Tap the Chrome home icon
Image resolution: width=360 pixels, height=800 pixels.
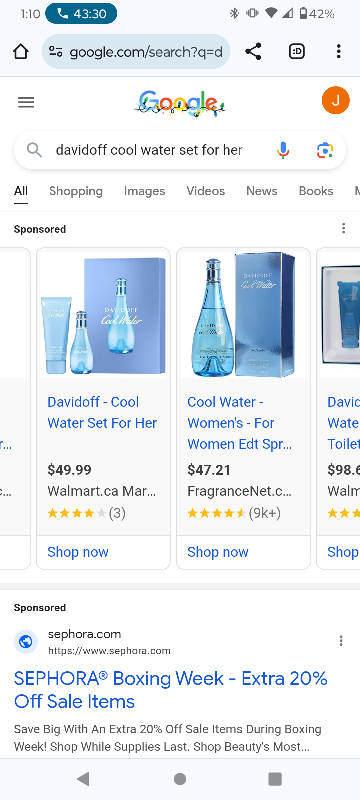click(20, 52)
